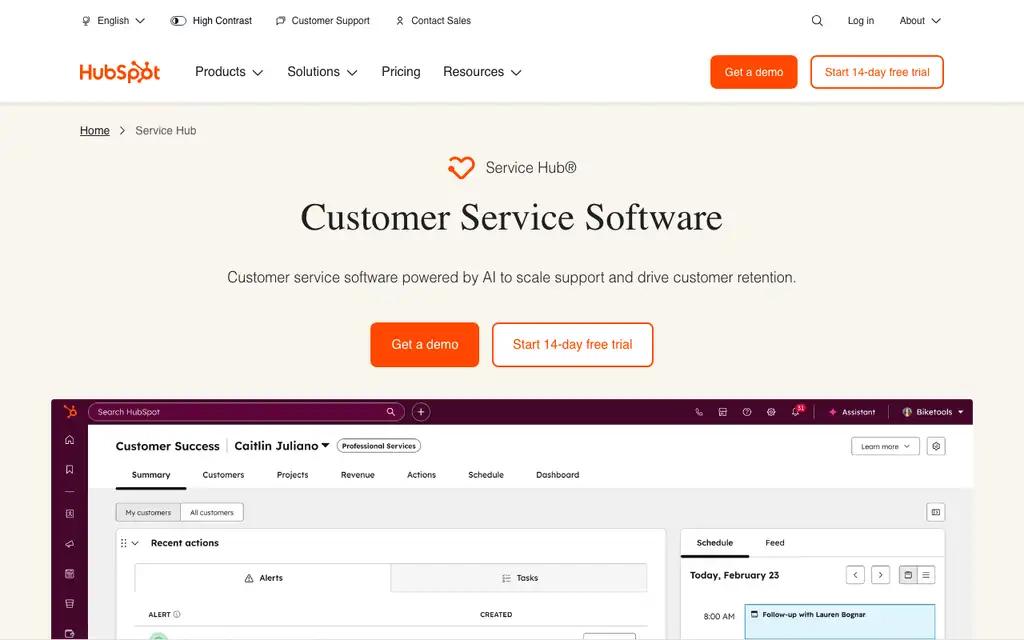Collapse the Recent actions section
This screenshot has height=640, width=1024.
(x=135, y=543)
